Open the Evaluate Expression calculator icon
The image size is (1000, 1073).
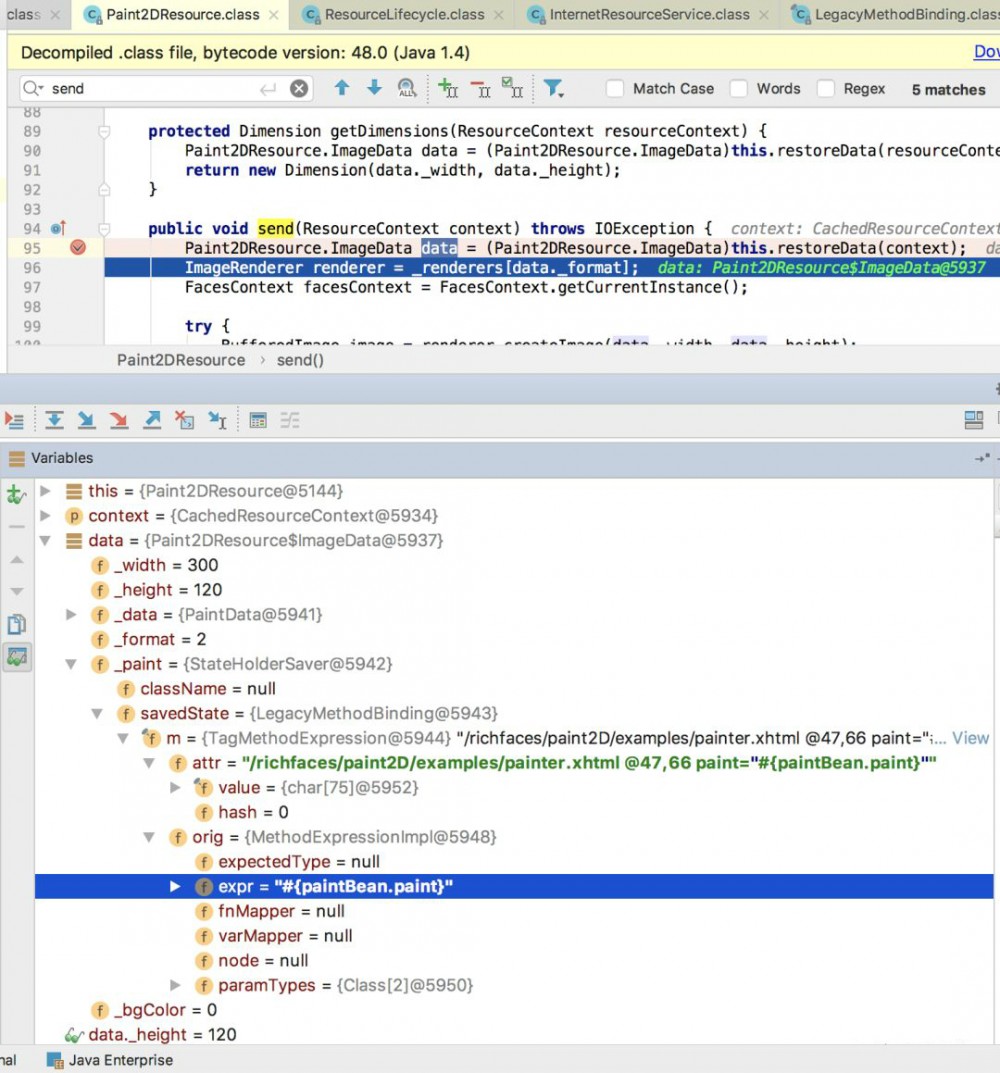(x=258, y=420)
